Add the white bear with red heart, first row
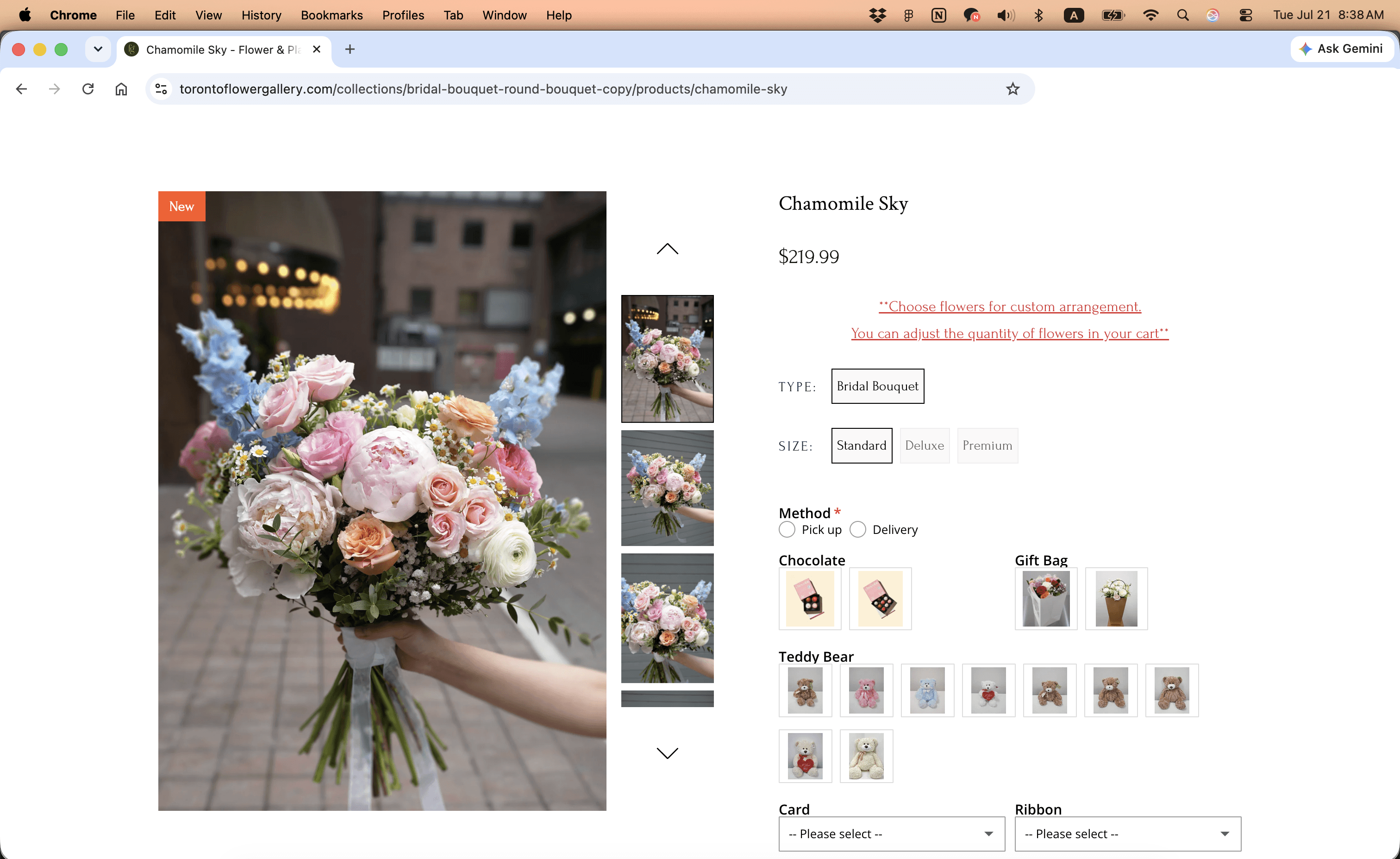Viewport: 1400px width, 859px height. click(988, 690)
